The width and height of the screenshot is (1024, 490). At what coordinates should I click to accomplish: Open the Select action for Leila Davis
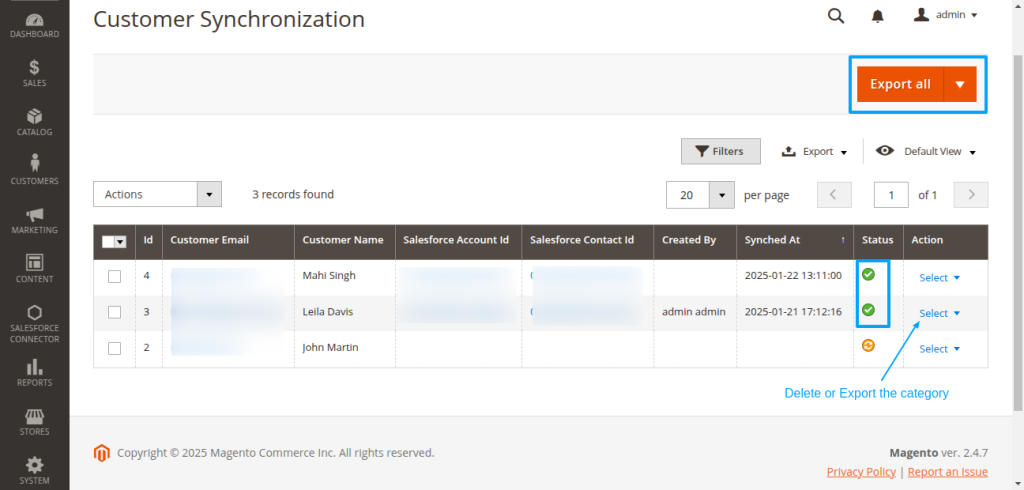click(940, 313)
